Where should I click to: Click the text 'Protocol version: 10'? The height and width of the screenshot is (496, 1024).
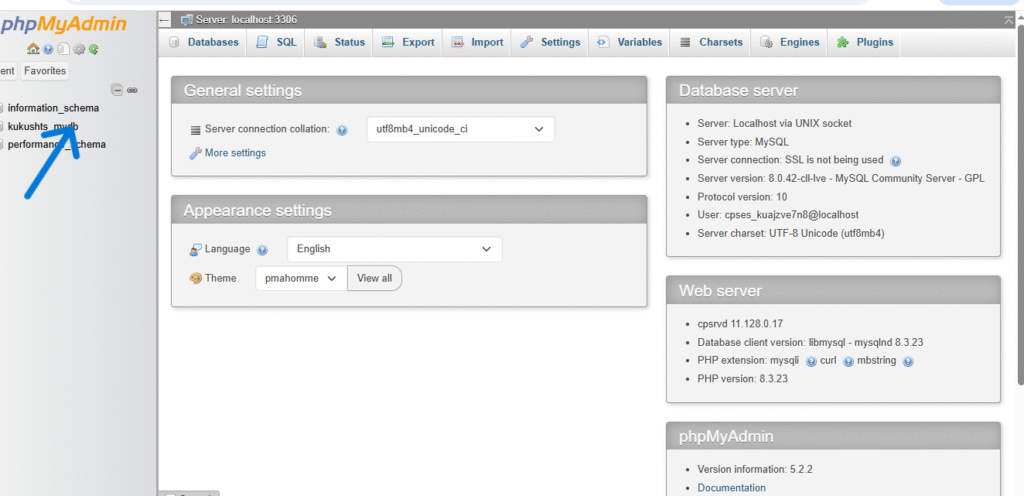coord(743,196)
